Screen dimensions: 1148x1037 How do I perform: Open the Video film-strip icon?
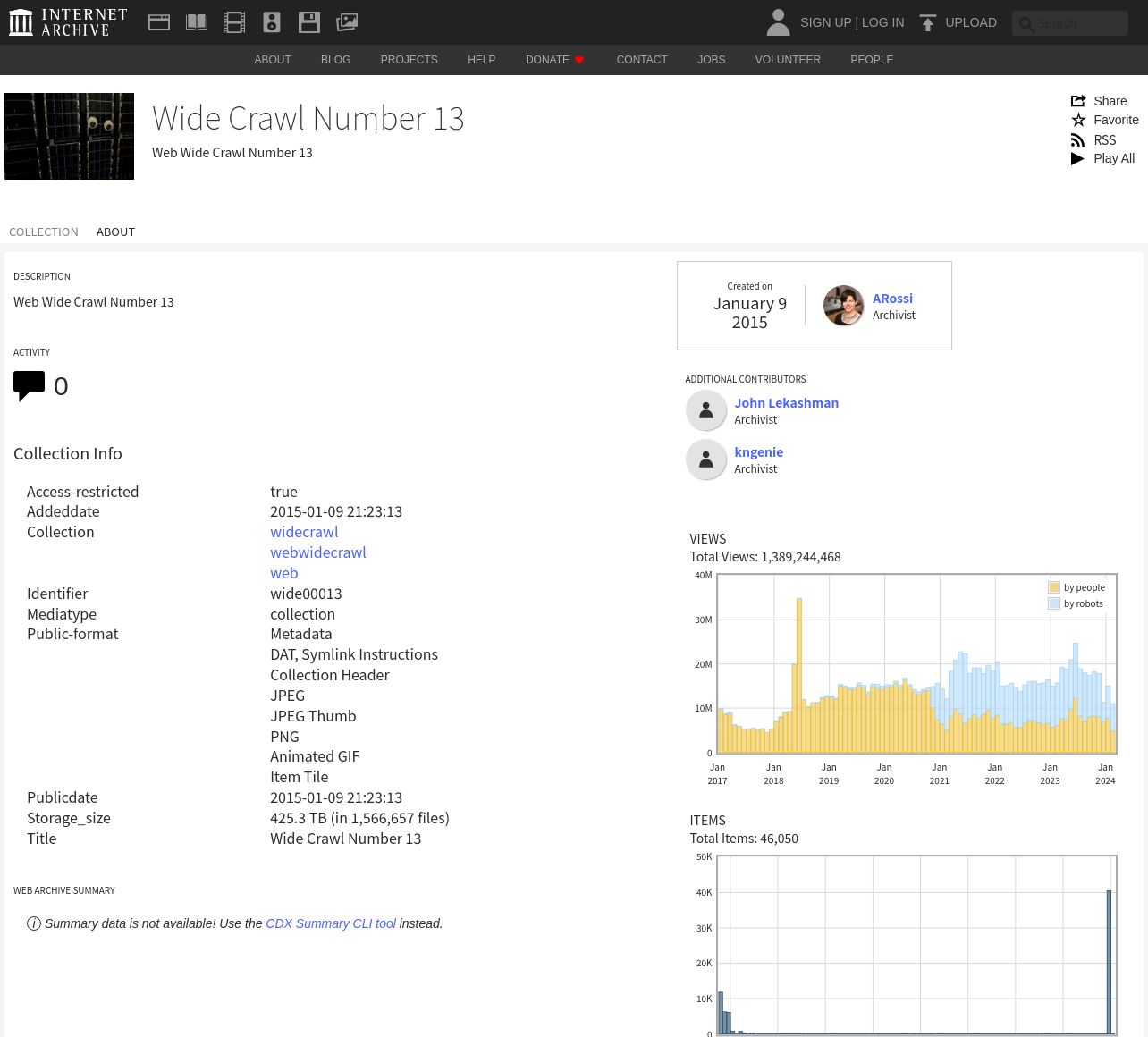pyautogui.click(x=234, y=22)
